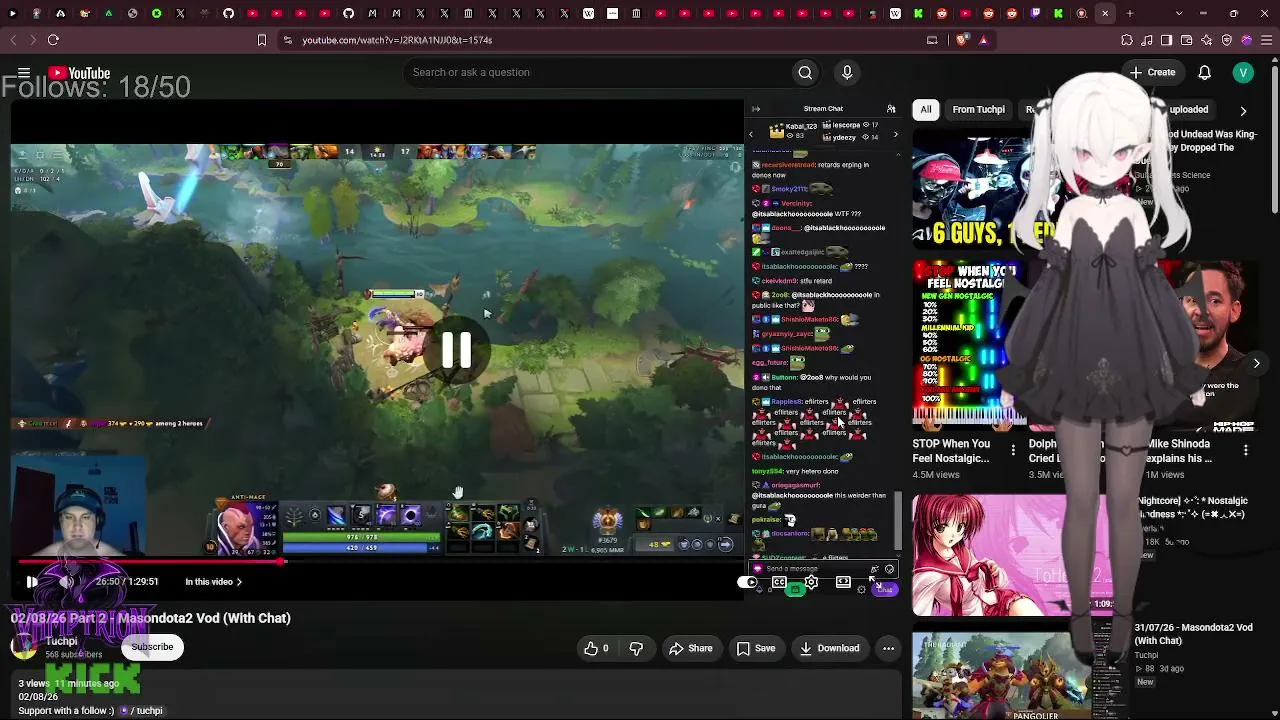
Task: Open a new browser tab
Action: [1130, 14]
